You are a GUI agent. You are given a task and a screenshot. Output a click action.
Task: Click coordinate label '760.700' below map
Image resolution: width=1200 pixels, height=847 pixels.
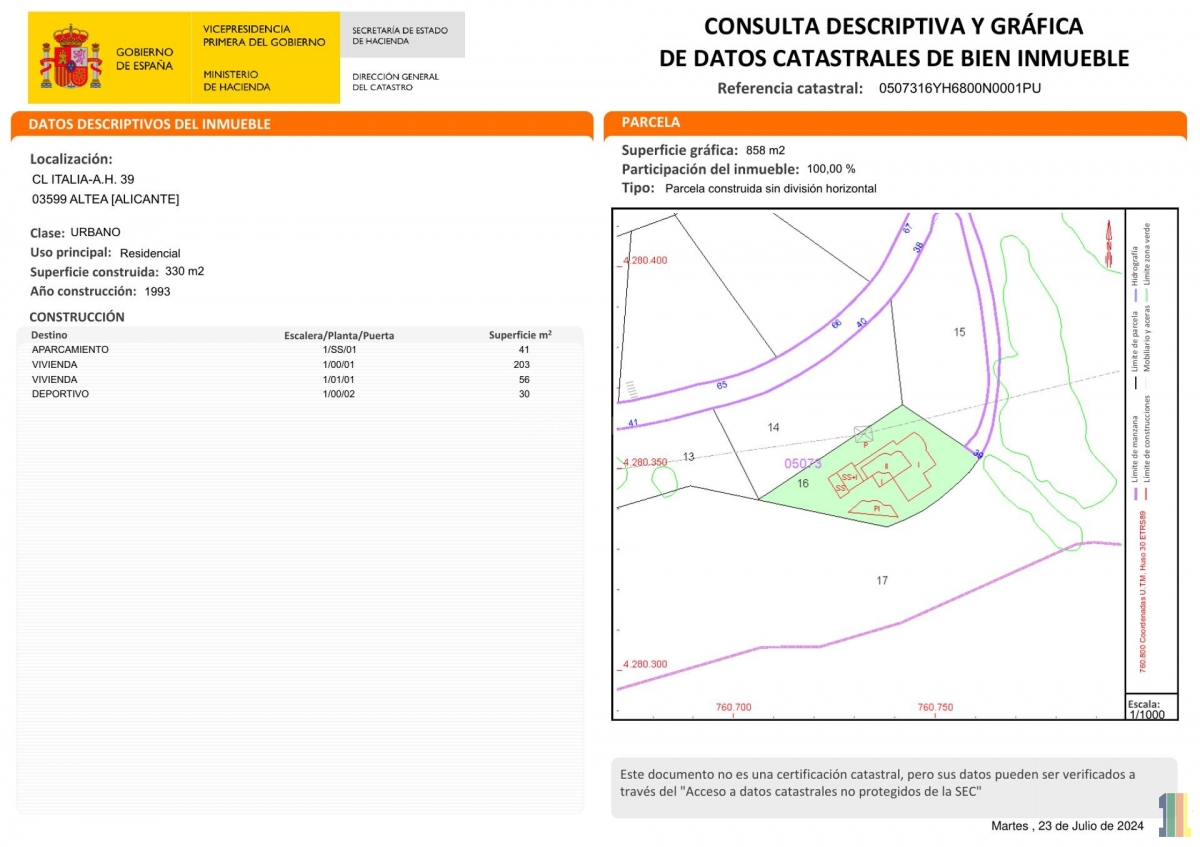(734, 707)
